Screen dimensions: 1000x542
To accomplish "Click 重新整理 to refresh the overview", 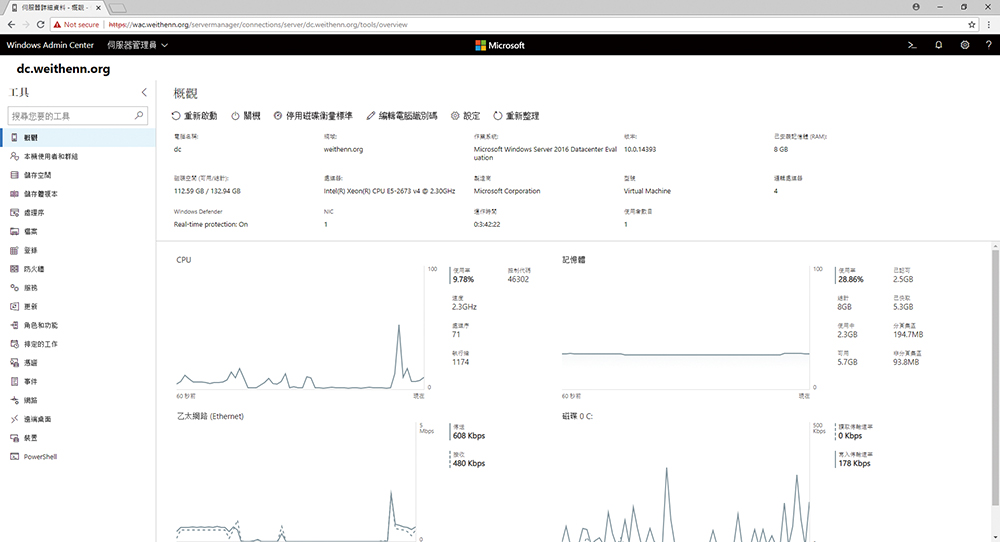I will click(x=516, y=116).
